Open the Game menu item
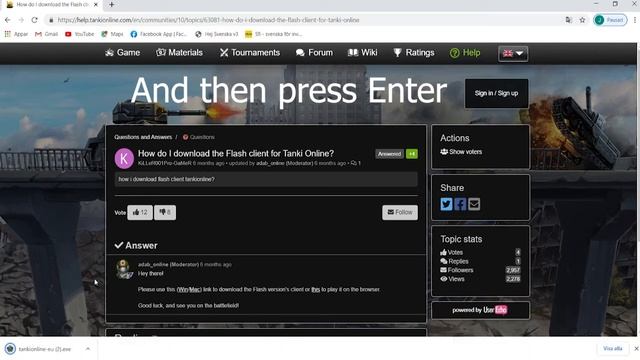Image resolution: width=640 pixels, height=360 pixels. [x=122, y=53]
